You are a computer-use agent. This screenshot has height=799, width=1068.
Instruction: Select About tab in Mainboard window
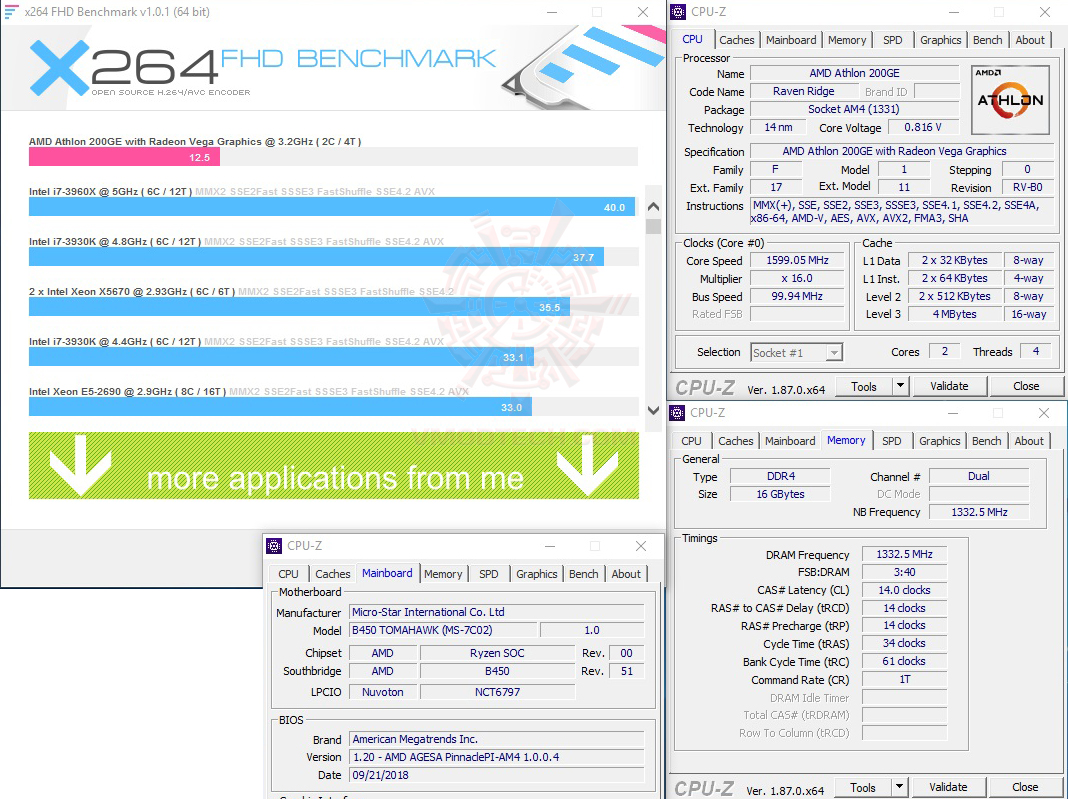625,574
